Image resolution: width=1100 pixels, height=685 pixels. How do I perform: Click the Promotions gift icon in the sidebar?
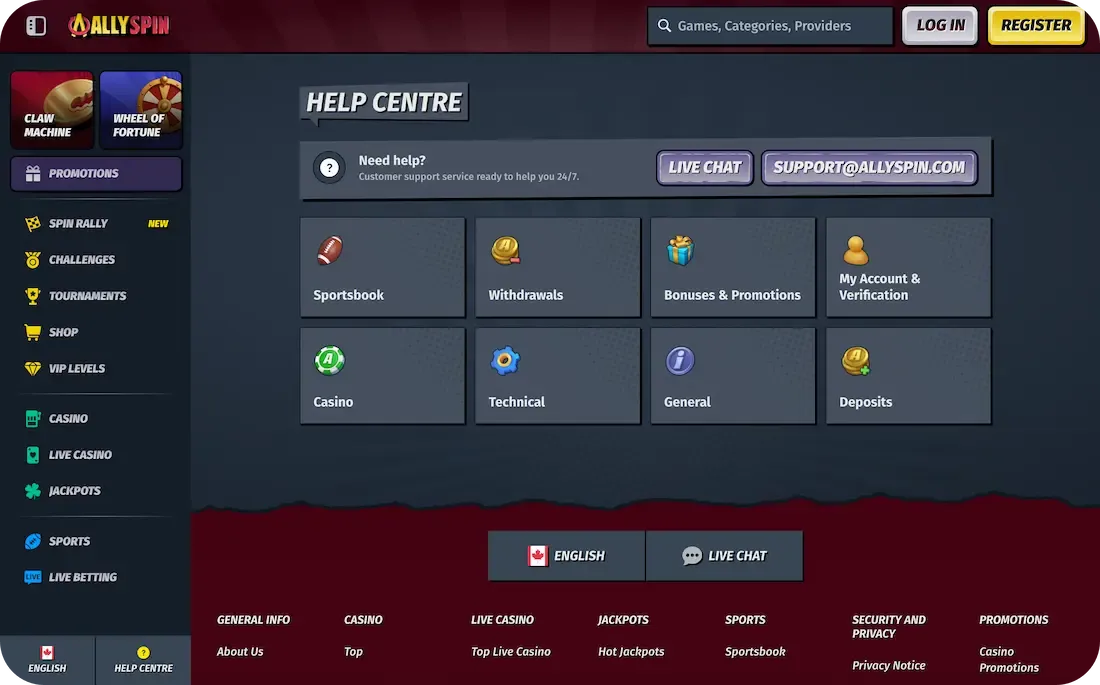tap(33, 173)
